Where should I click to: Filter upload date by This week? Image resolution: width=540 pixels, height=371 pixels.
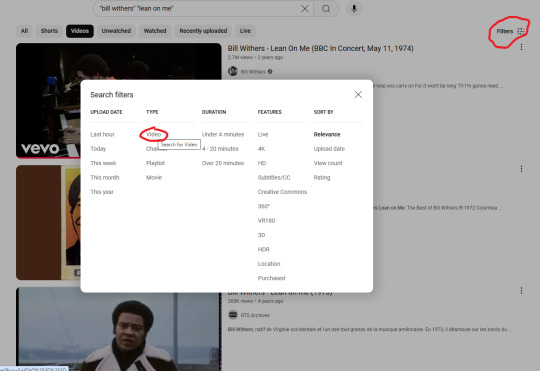click(103, 163)
